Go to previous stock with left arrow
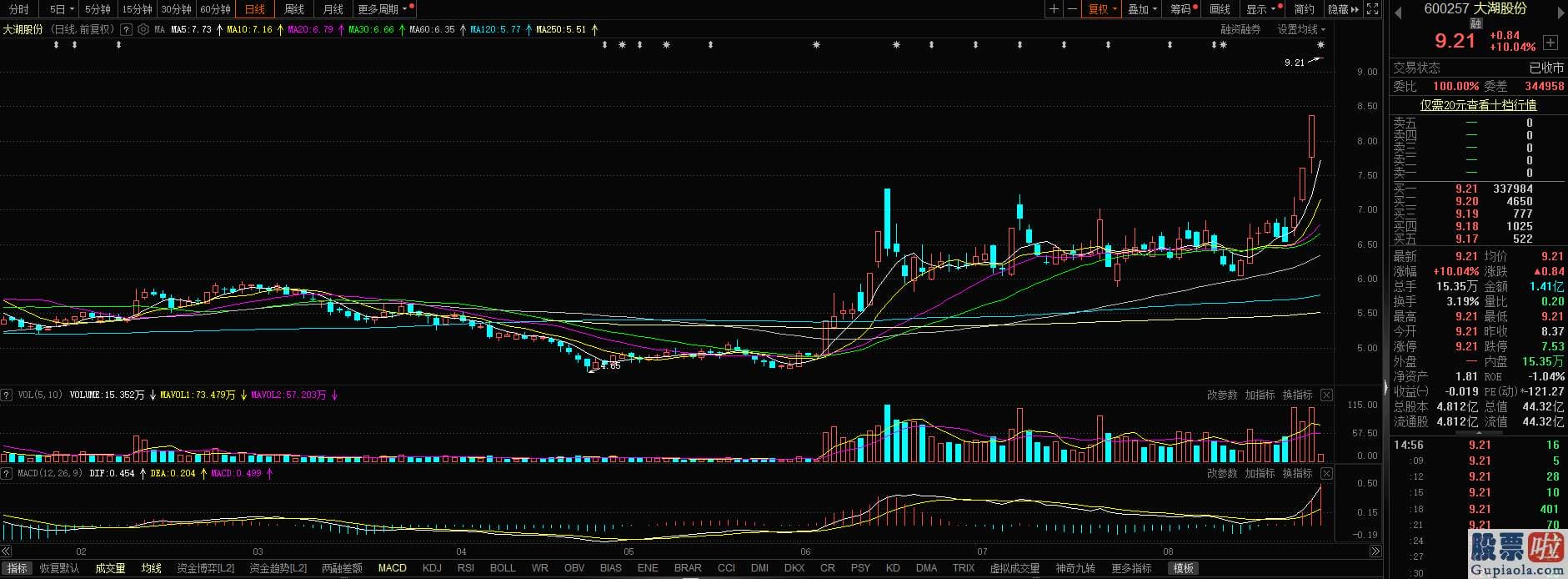The width and height of the screenshot is (1568, 579). pos(1398,13)
